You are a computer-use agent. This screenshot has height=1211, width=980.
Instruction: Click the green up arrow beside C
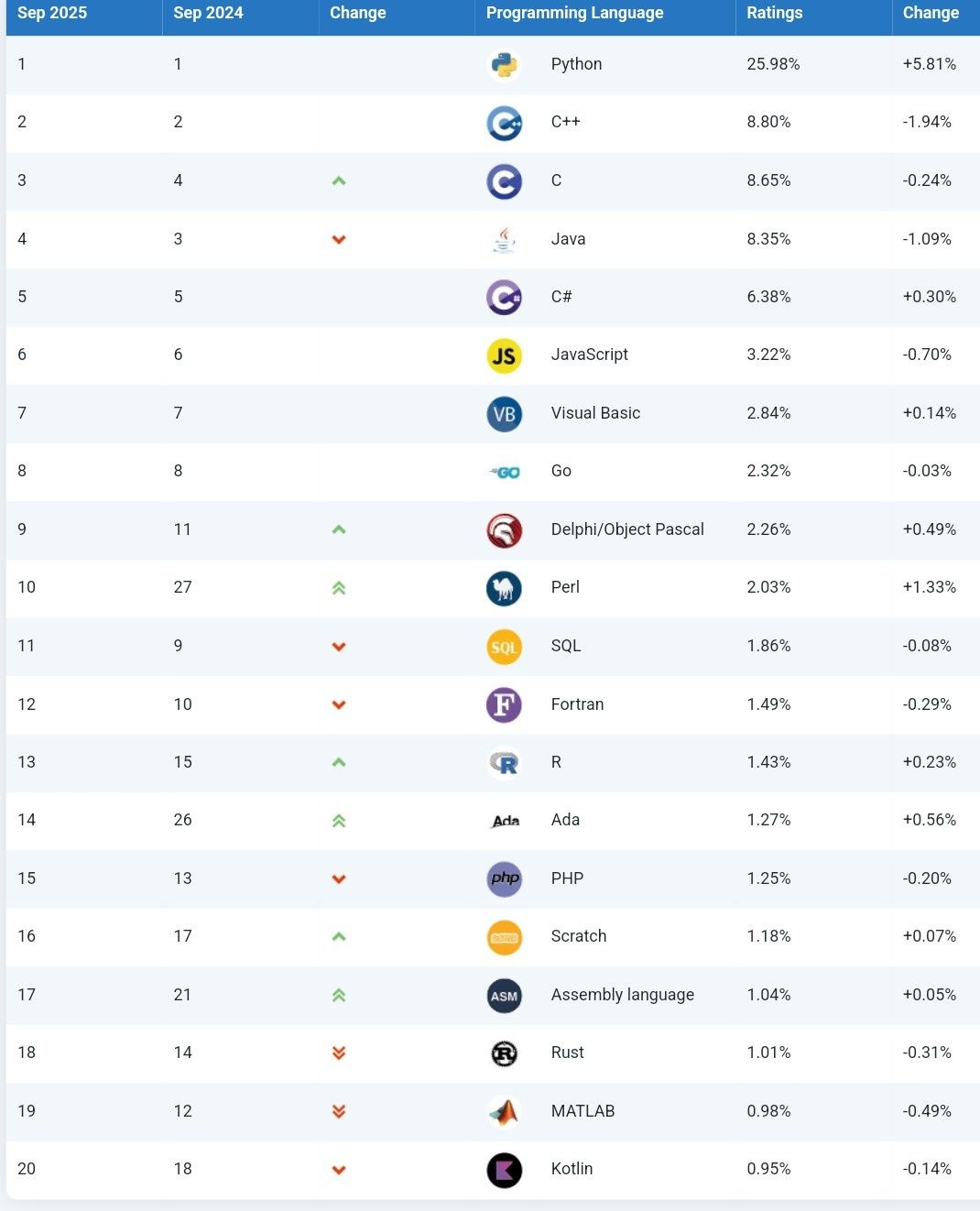click(339, 181)
